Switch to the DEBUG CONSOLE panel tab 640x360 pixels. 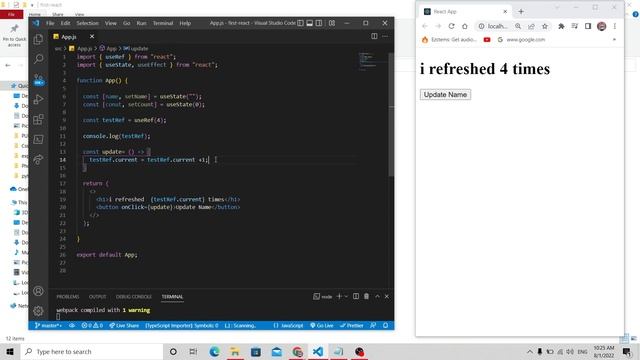[x=133, y=297]
